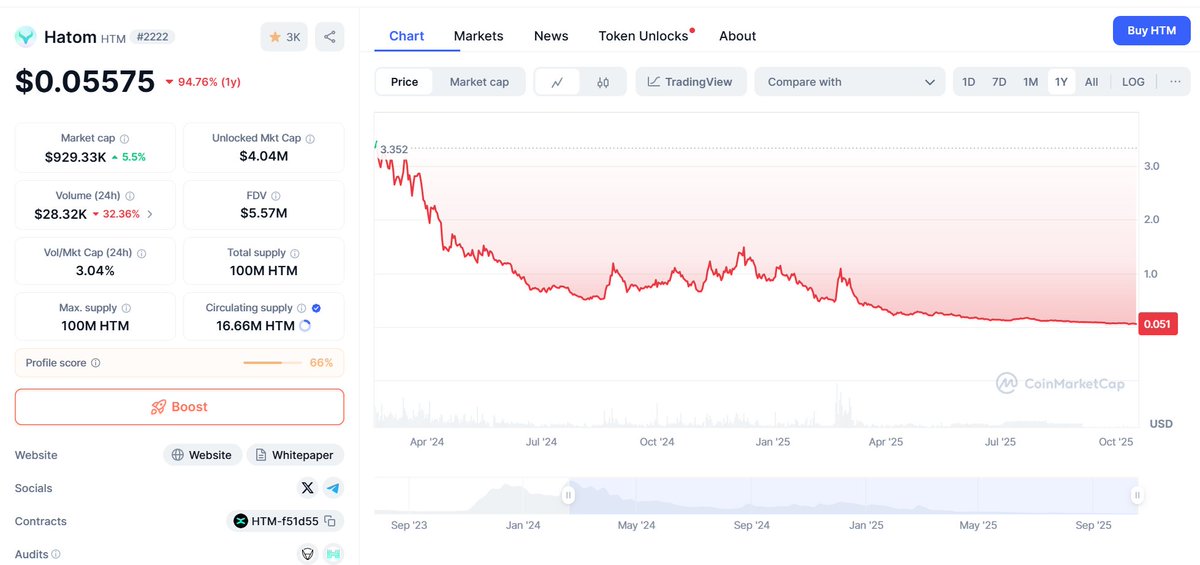The height and width of the screenshot is (565, 1200).
Task: Grab the right range slider handle
Action: [1137, 495]
